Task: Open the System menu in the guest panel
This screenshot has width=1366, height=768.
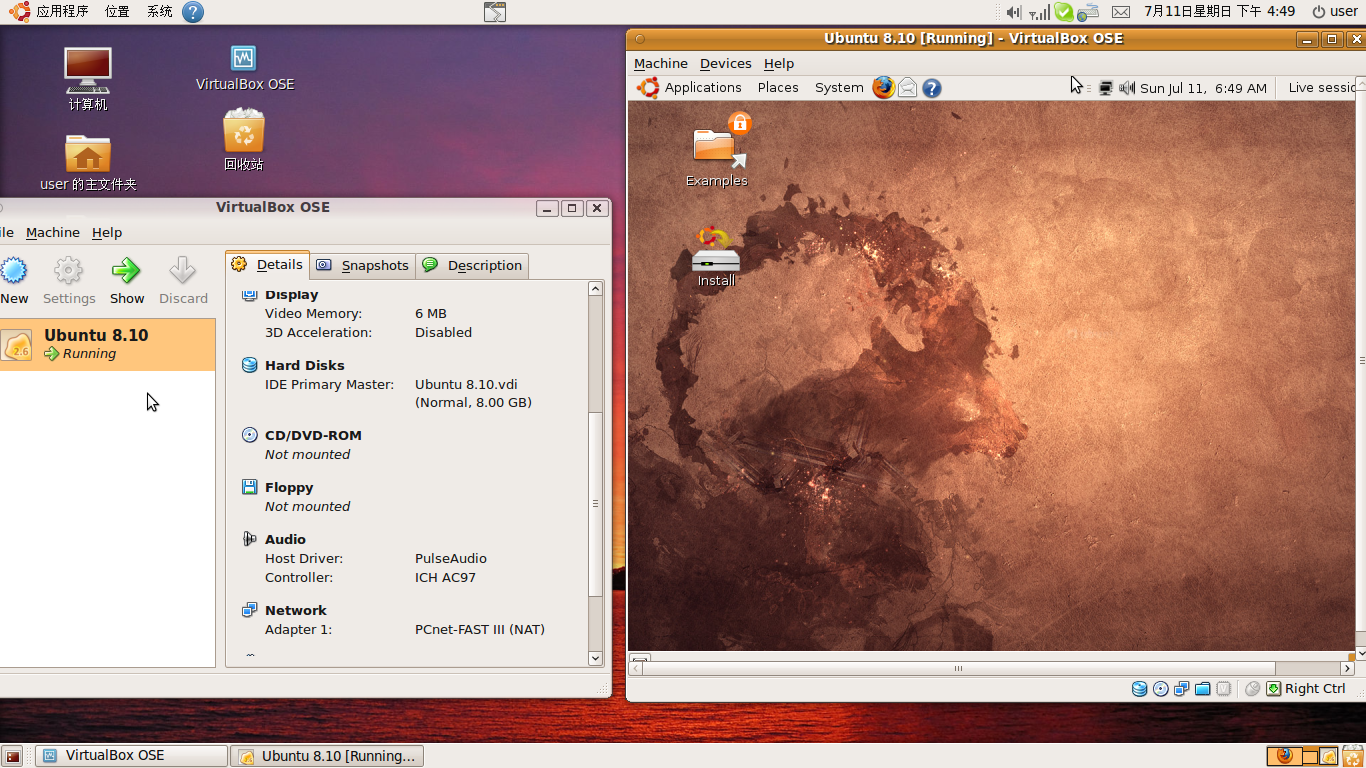Action: point(839,87)
